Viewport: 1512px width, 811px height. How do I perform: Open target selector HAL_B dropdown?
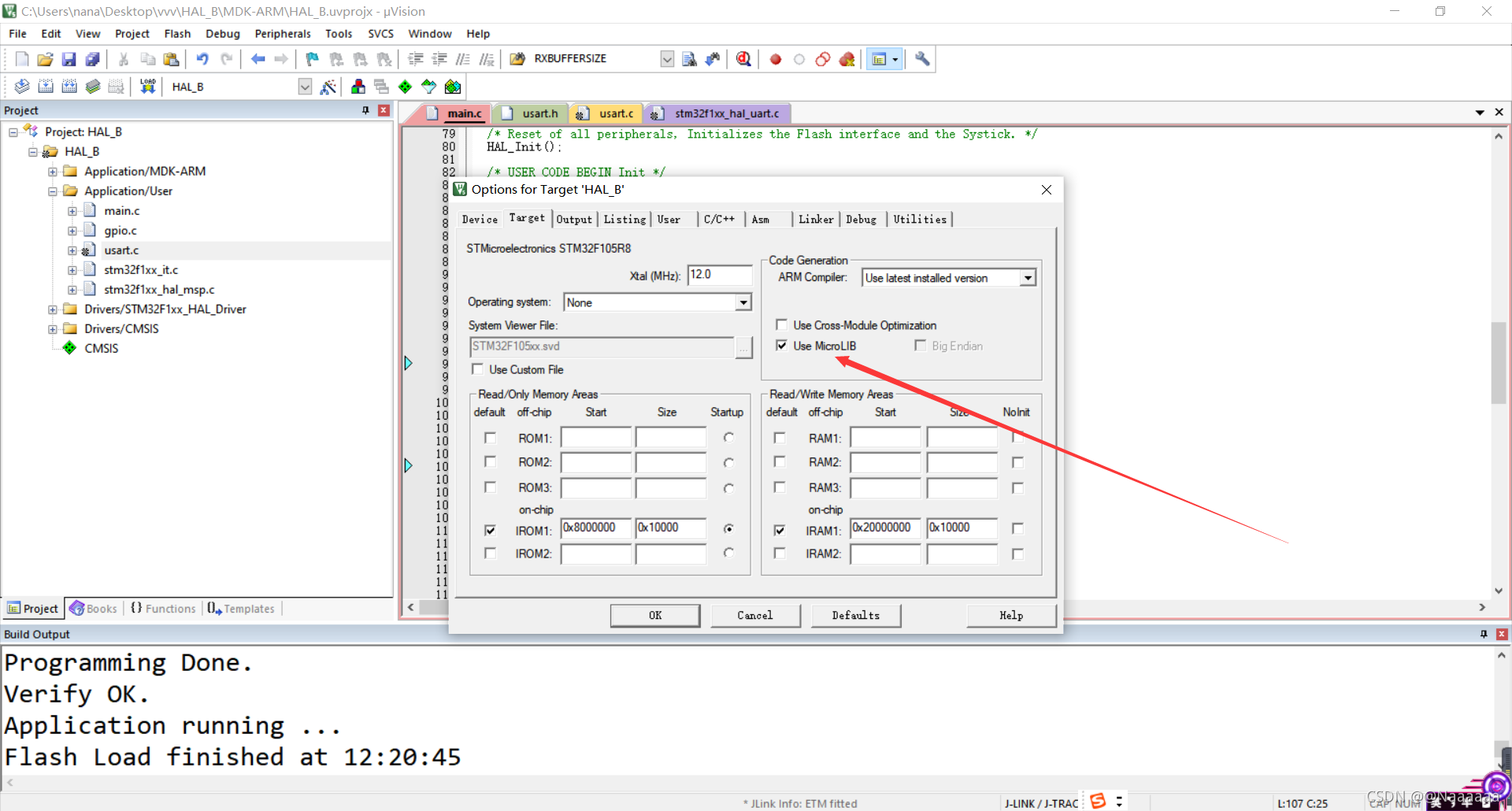point(305,87)
